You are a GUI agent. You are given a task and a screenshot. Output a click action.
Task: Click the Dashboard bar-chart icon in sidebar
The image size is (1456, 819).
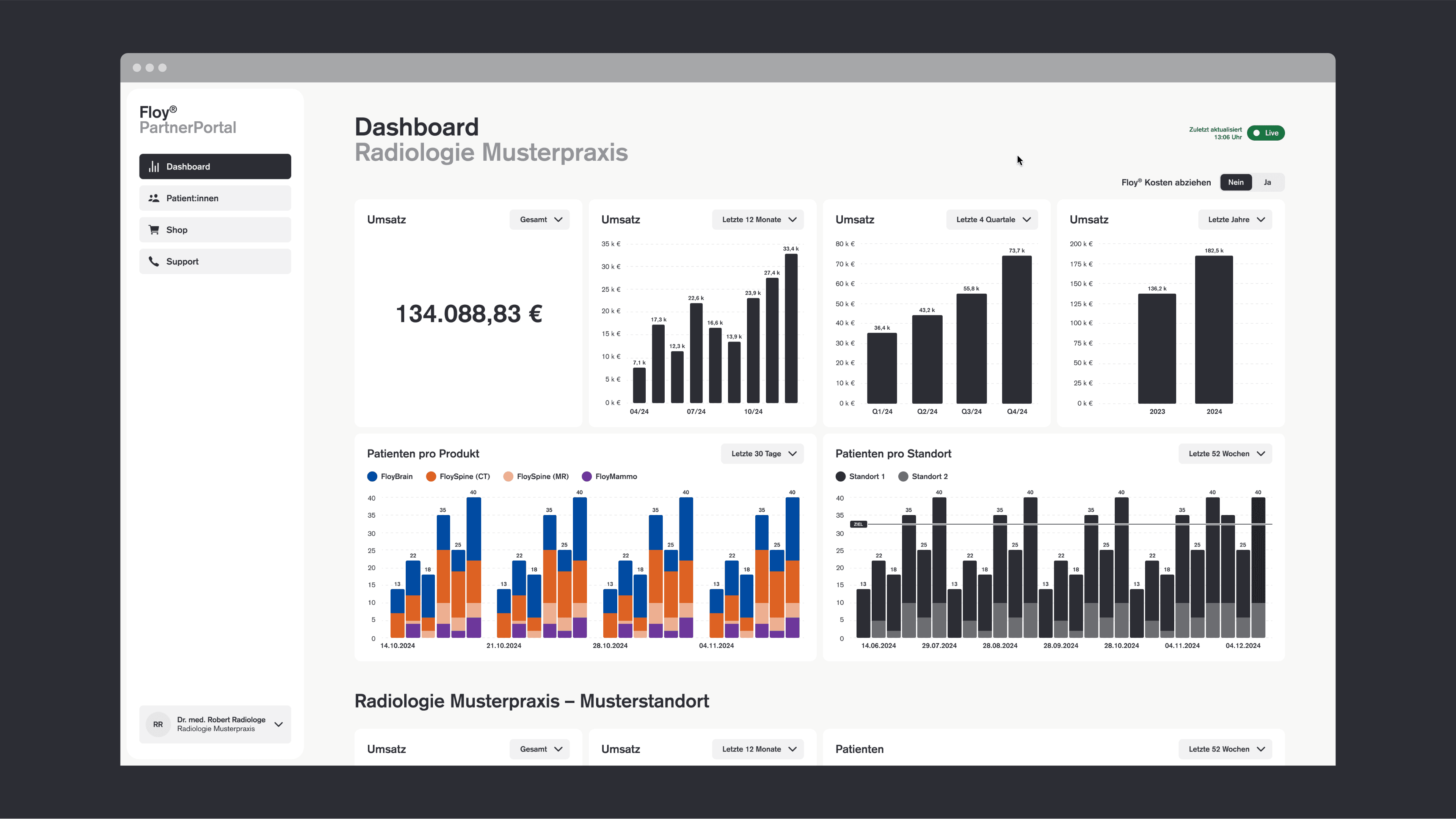tap(154, 167)
